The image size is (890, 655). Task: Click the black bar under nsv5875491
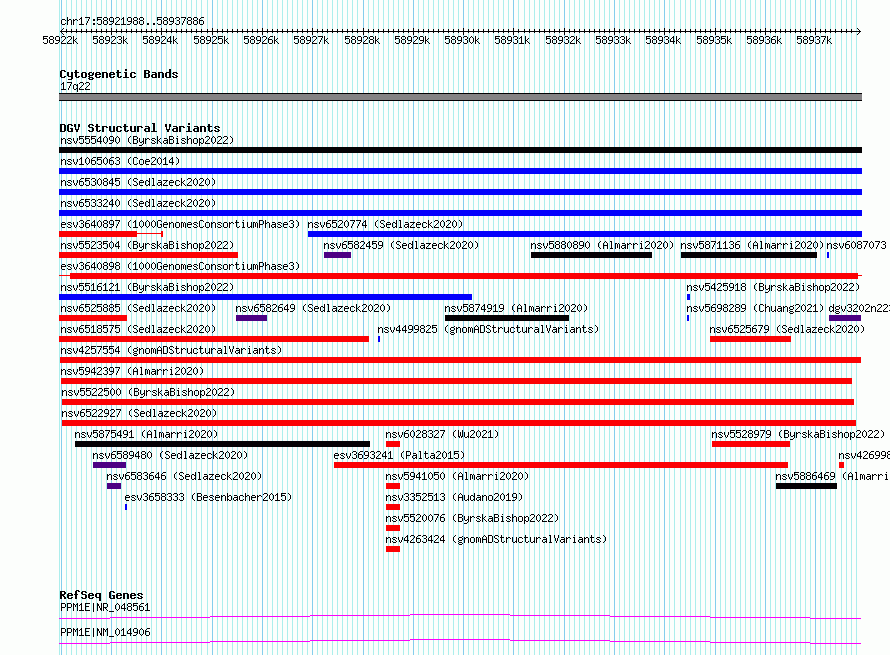(222, 444)
